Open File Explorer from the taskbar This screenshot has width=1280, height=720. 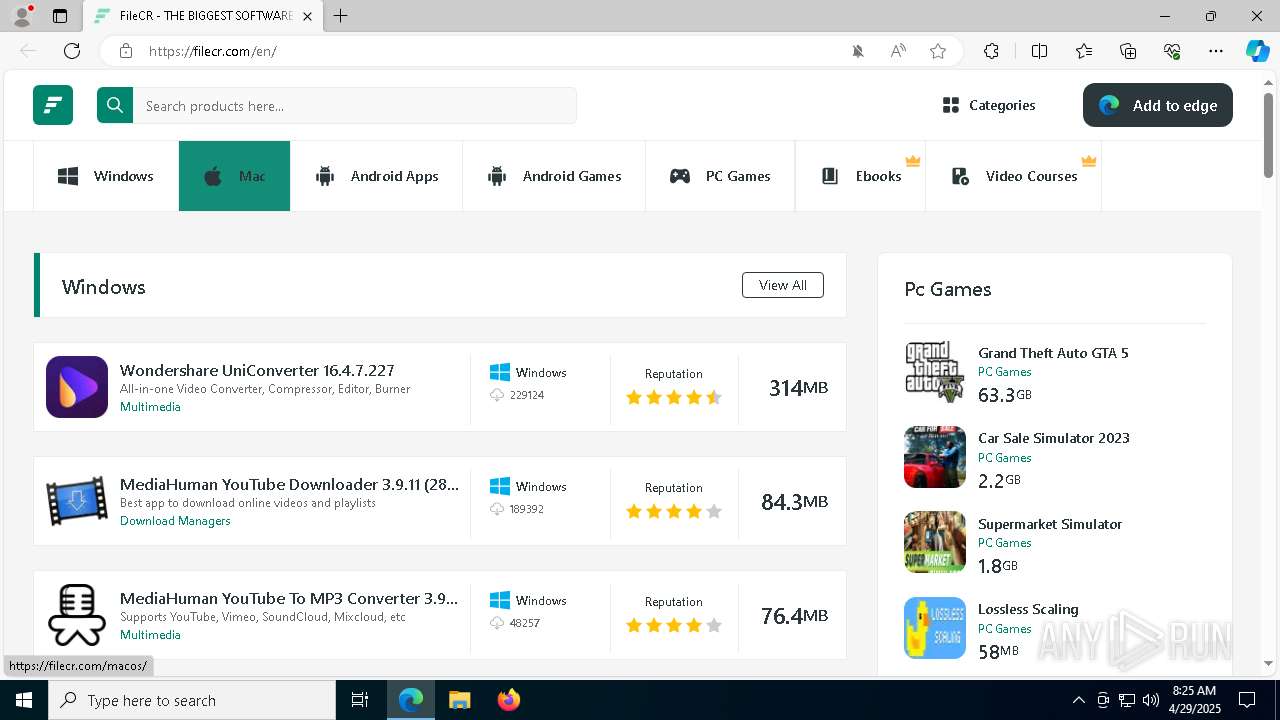pyautogui.click(x=459, y=700)
